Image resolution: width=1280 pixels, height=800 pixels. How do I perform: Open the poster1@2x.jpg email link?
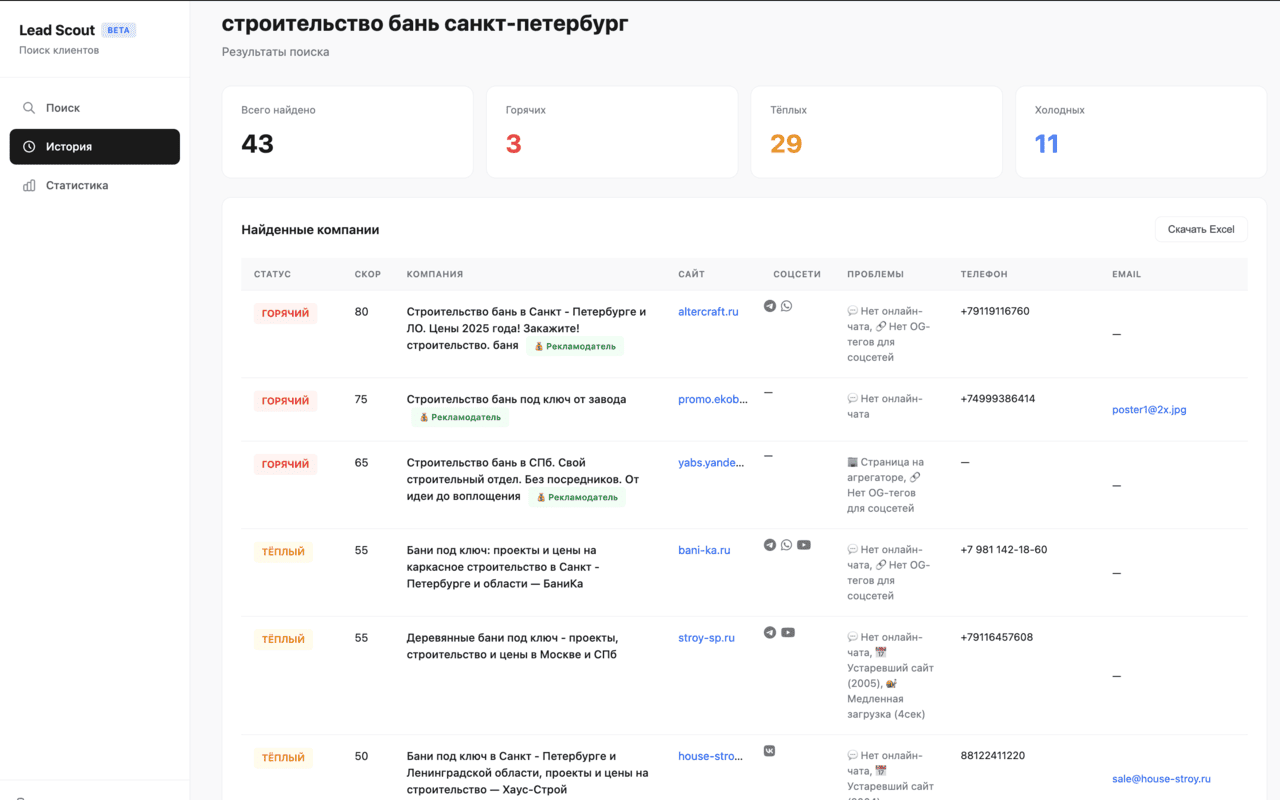pos(1149,410)
